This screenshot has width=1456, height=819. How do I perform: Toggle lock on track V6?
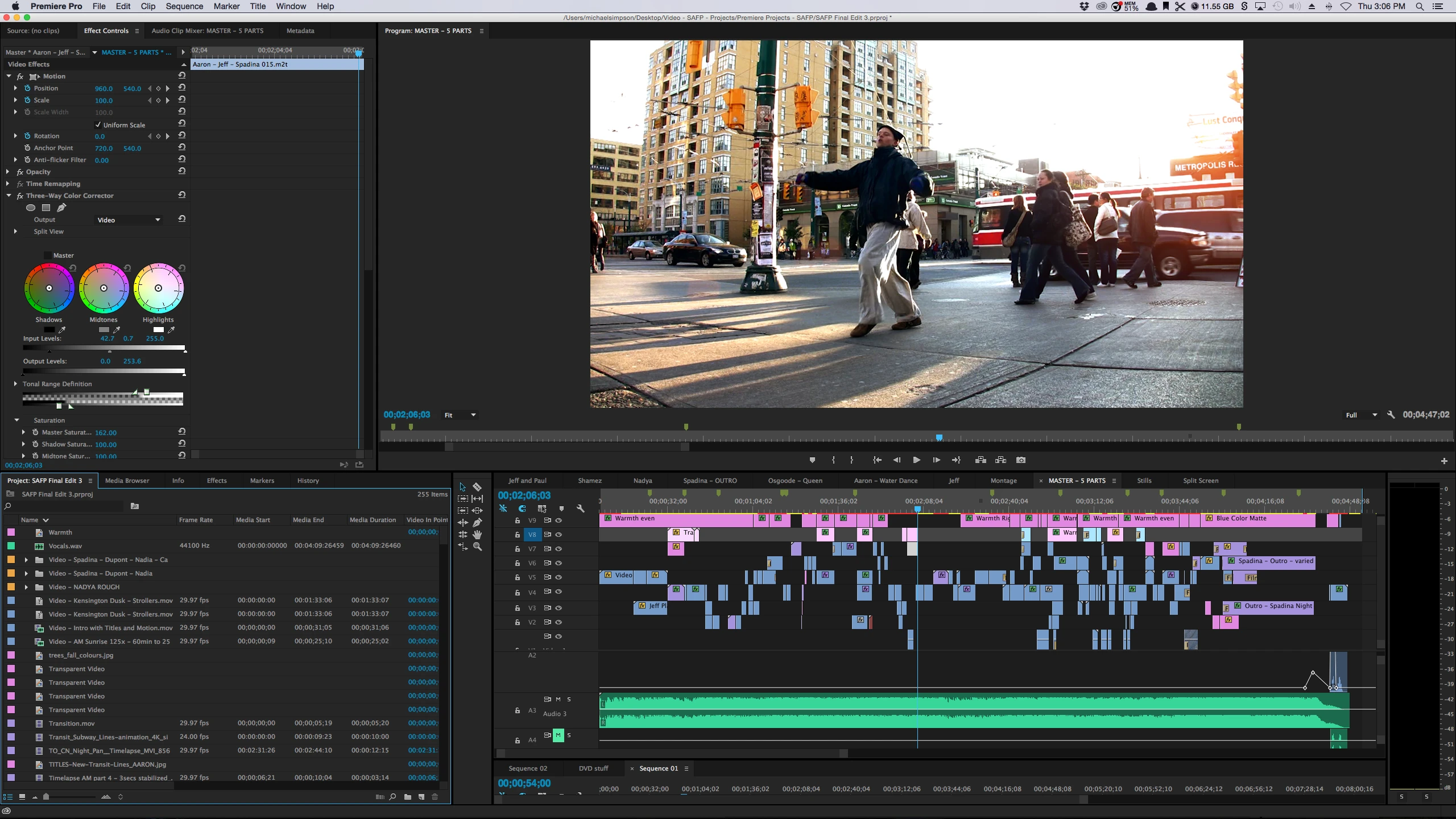pos(517,563)
